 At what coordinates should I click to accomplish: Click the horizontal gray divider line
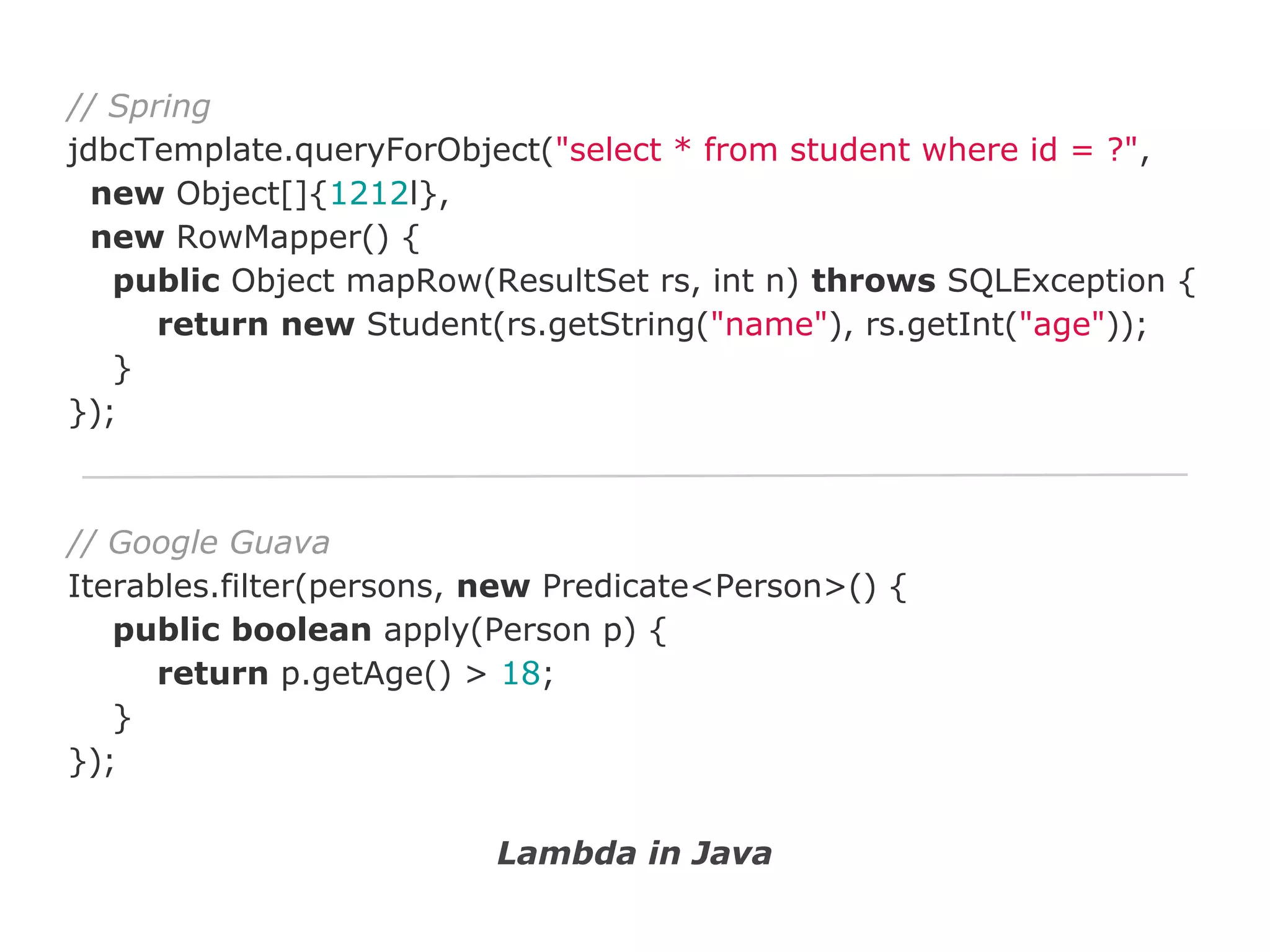(x=634, y=476)
